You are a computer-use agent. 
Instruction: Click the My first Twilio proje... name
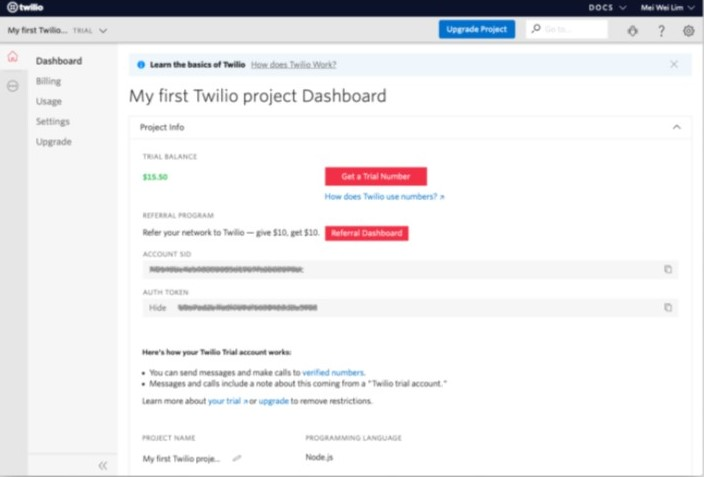181,459
